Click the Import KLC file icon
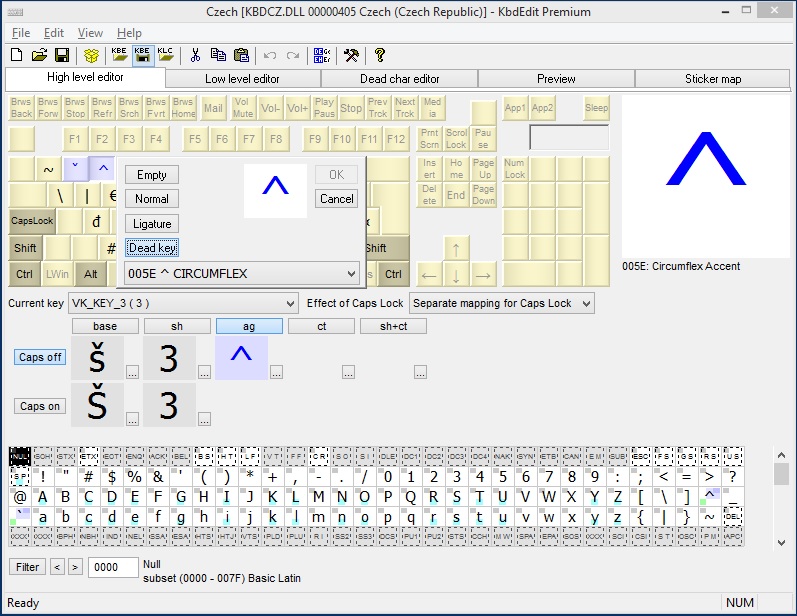Viewport: 797px width, 616px height. (x=166, y=55)
